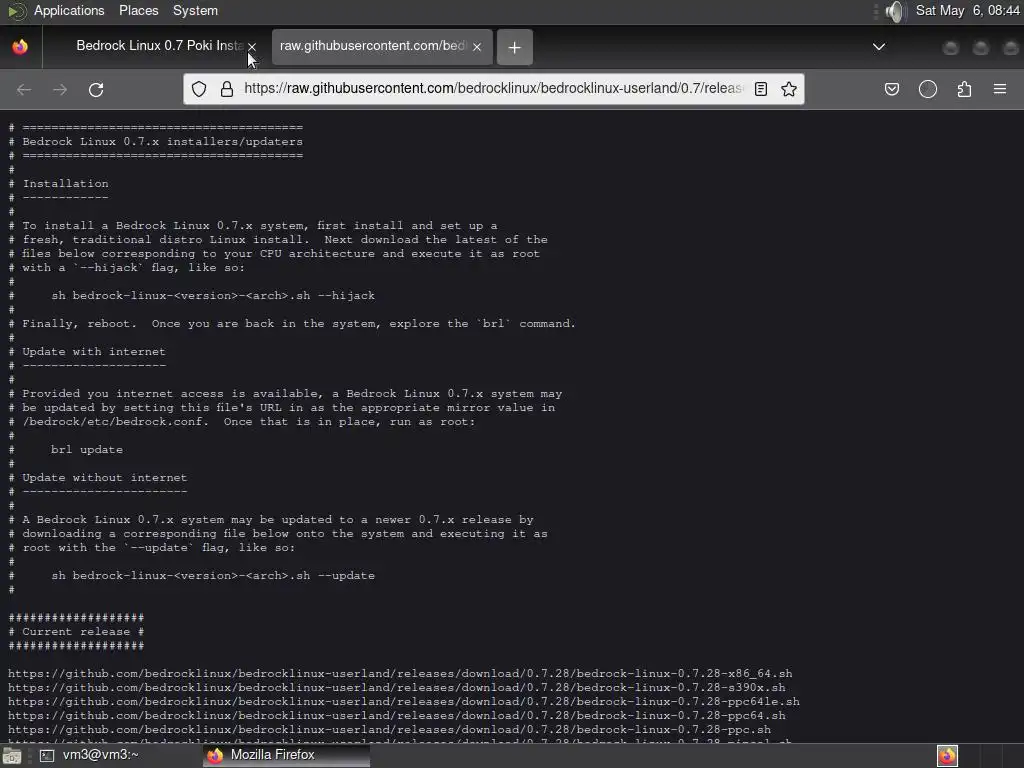Click the x86_64.sh download URL text
Image resolution: width=1024 pixels, height=768 pixels.
(400, 673)
